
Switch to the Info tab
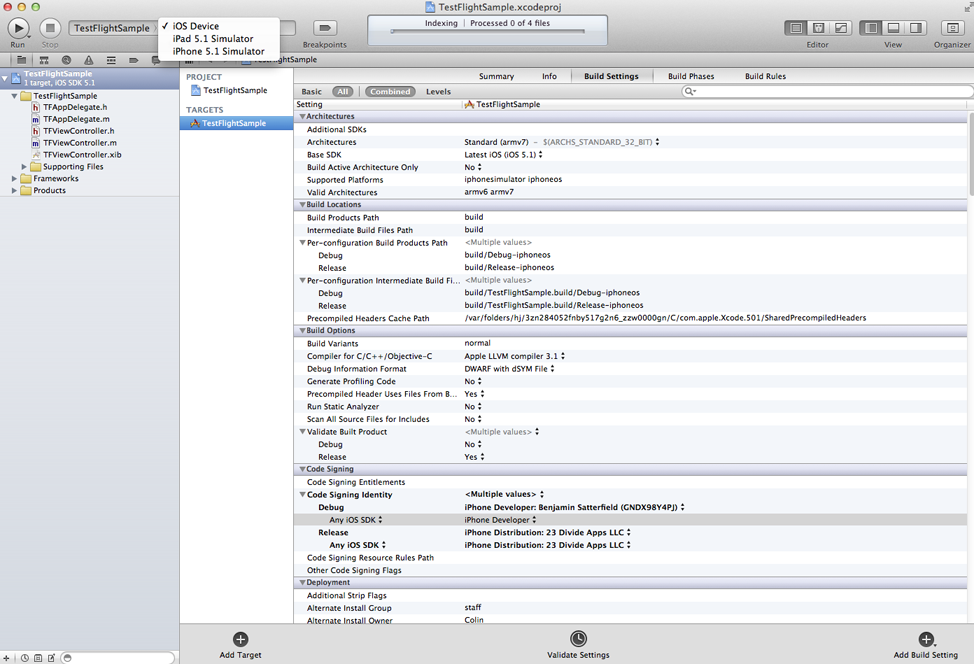(x=549, y=76)
